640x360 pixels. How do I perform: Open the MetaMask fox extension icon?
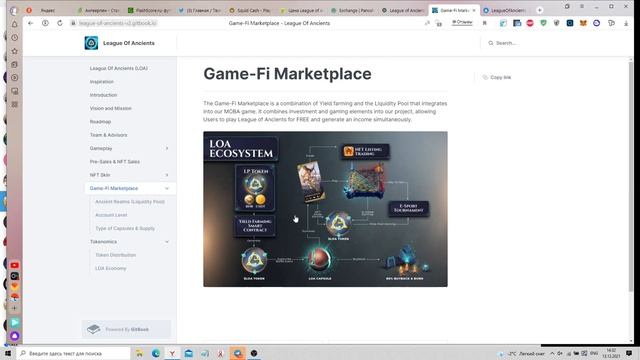coord(583,23)
